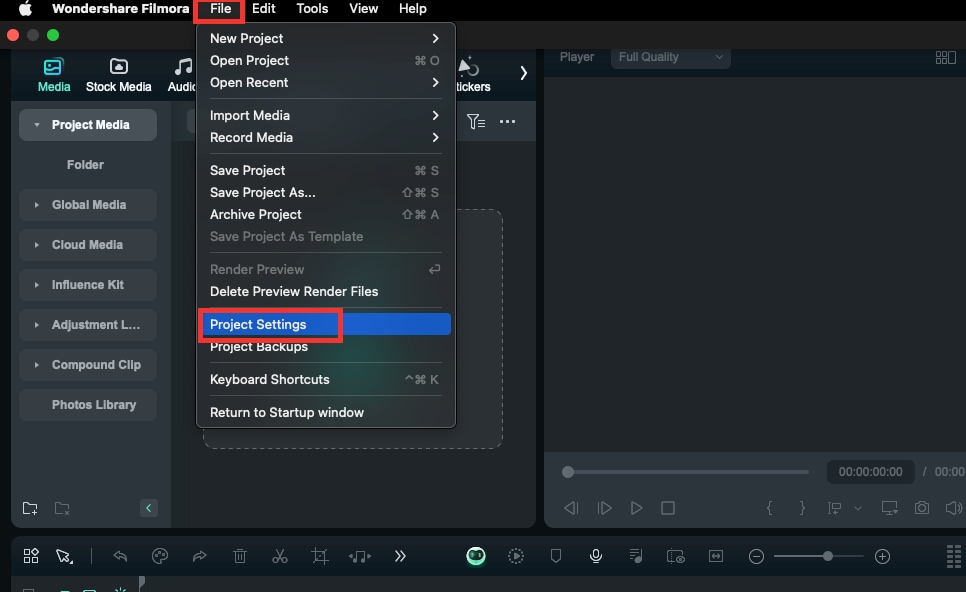Select the timeline selection arrow tool

(63, 556)
